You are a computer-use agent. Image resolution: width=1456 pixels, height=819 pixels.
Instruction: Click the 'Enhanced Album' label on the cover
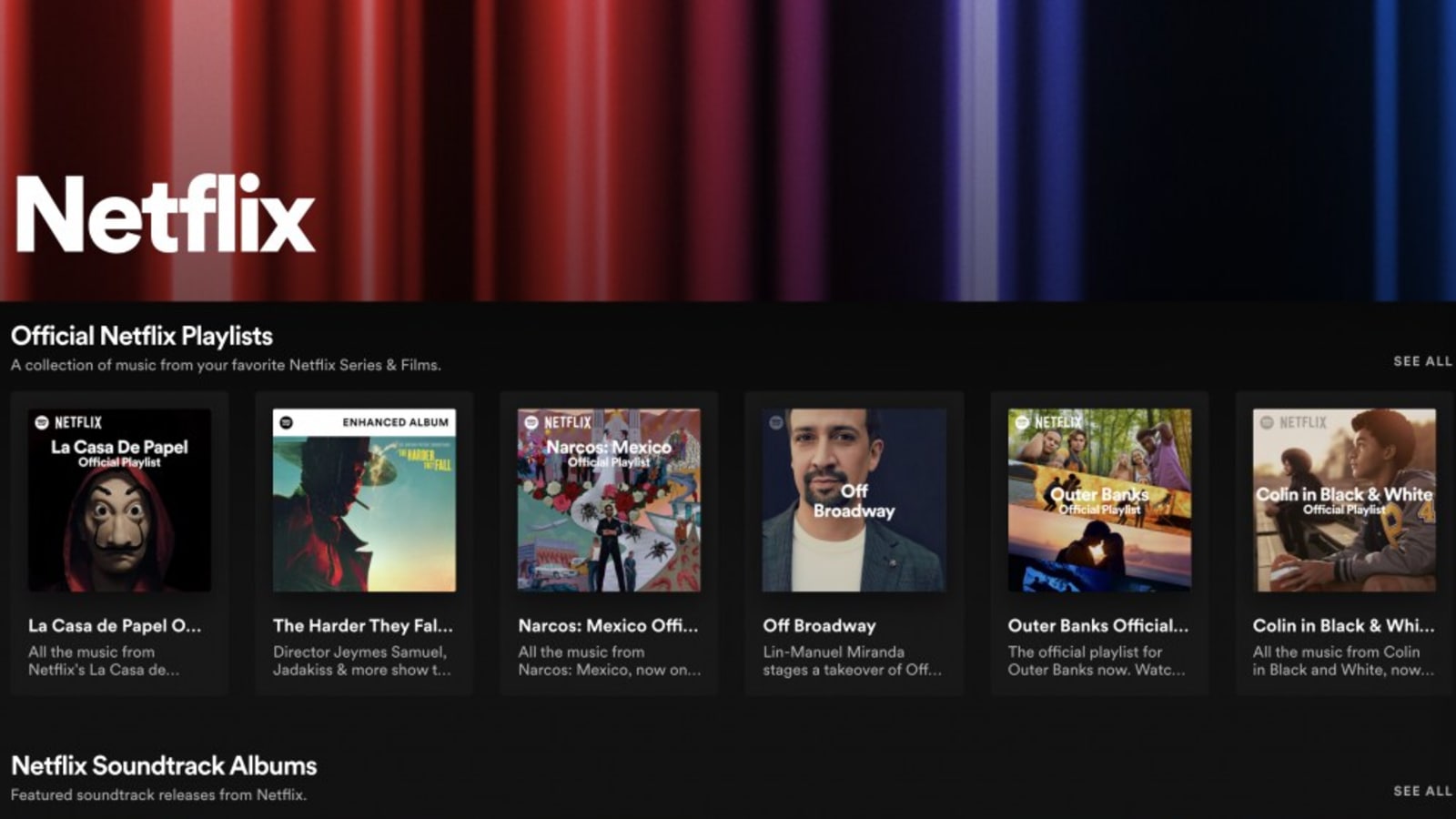[395, 422]
